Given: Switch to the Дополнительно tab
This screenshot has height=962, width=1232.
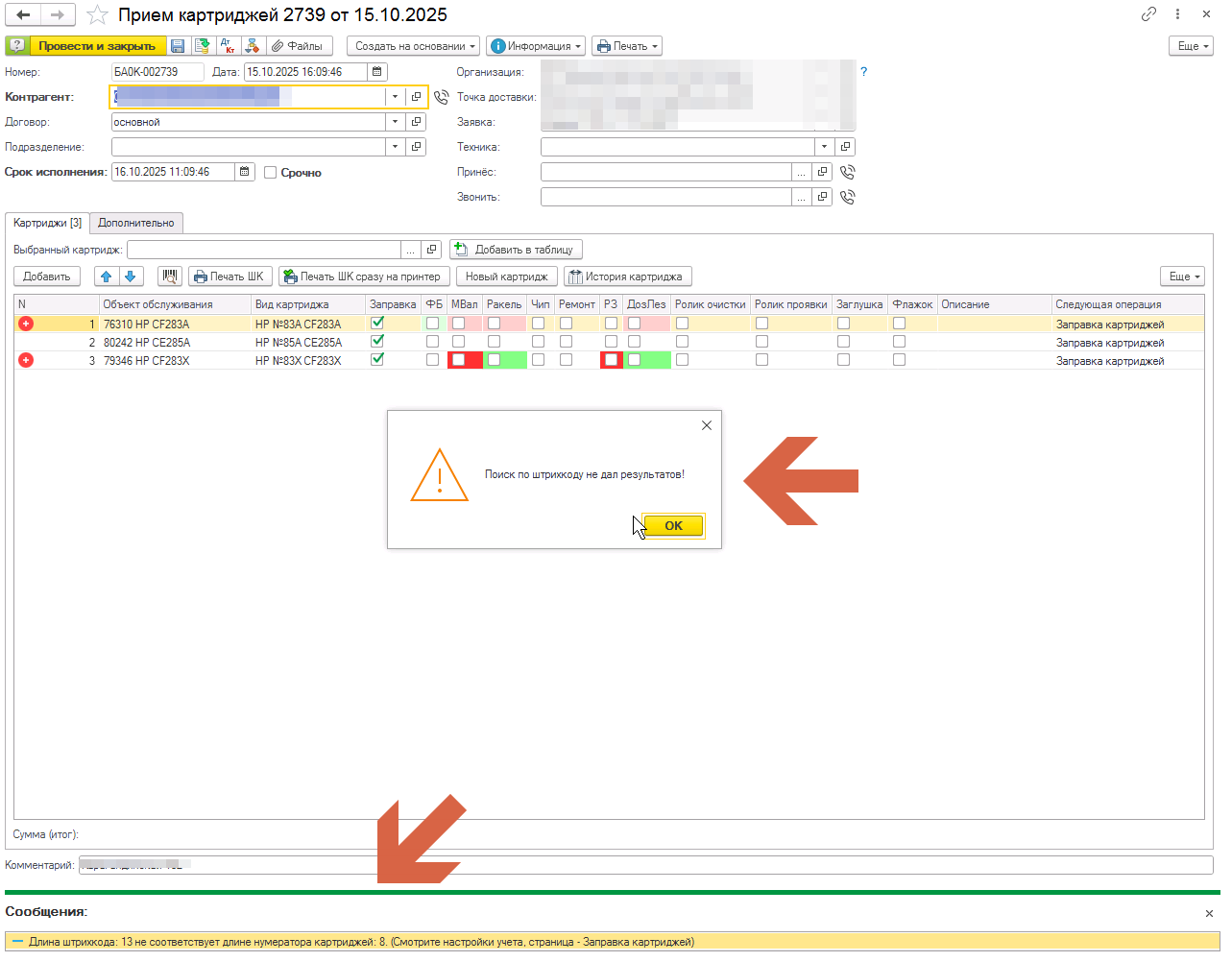Looking at the screenshot, I should (136, 223).
